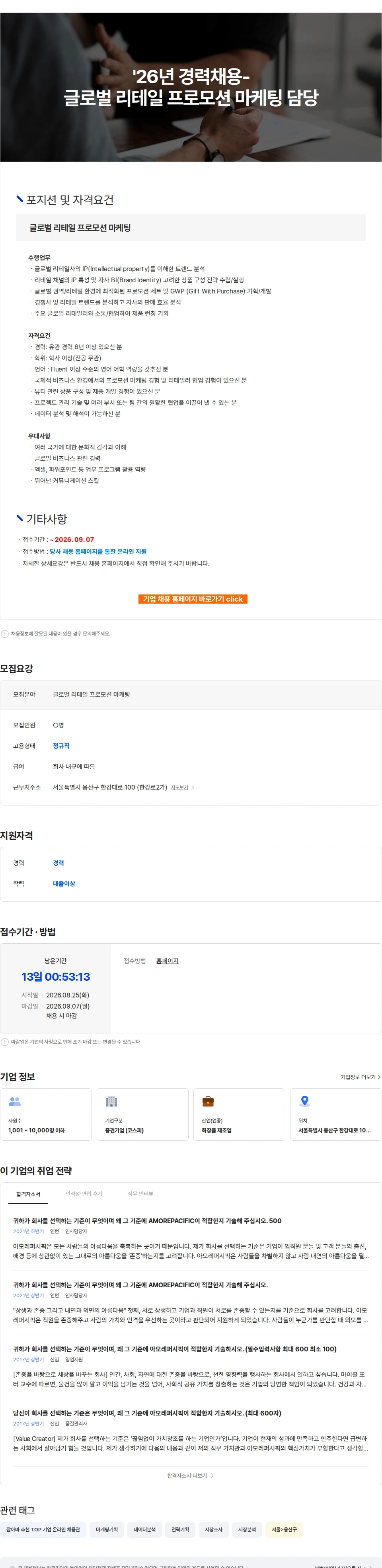The height and width of the screenshot is (1568, 382).
Task: Click the 전략기획 tag
Action: click(x=180, y=1529)
